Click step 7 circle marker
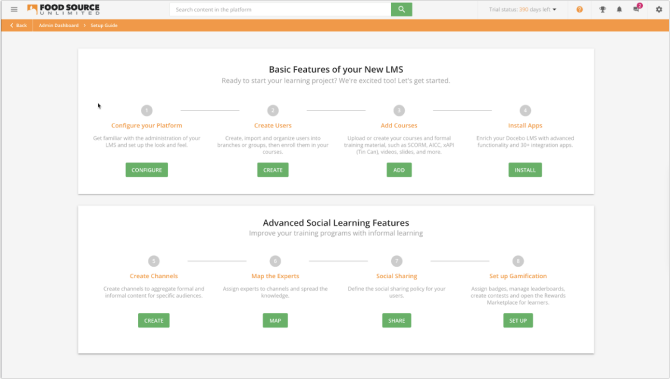Screen dimensions: 670x379 (397, 261)
